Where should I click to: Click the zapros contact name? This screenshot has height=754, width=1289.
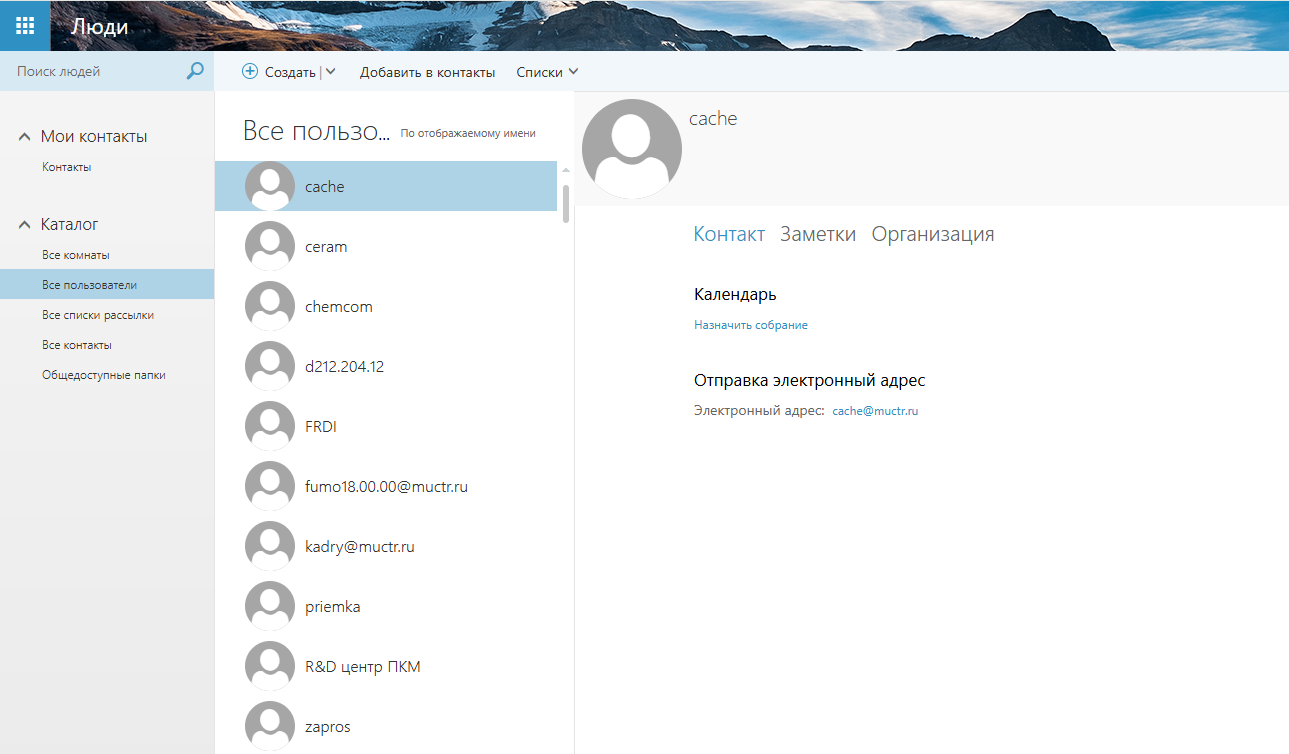pos(328,727)
